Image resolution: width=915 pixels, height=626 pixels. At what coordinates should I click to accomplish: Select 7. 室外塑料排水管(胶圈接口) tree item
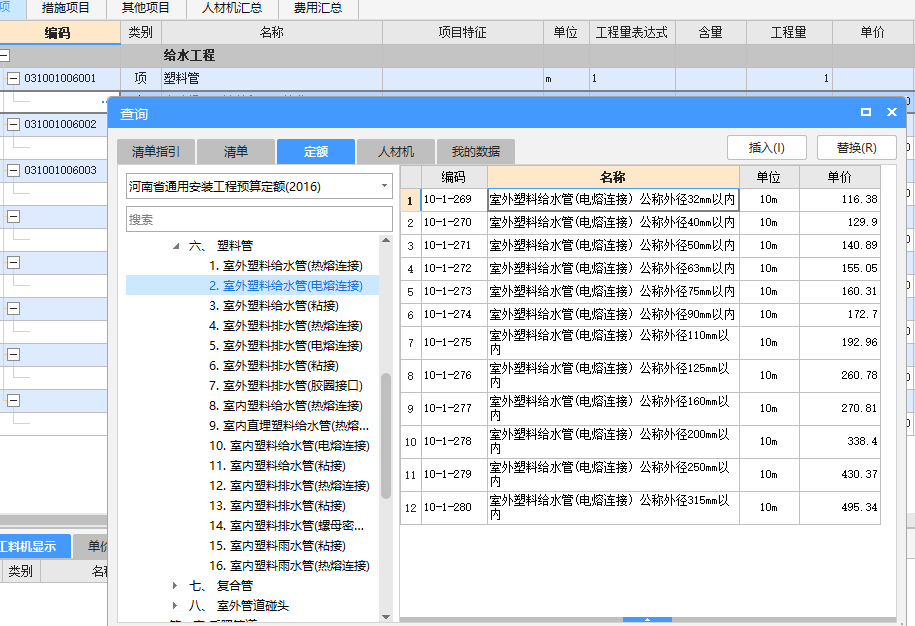(286, 386)
